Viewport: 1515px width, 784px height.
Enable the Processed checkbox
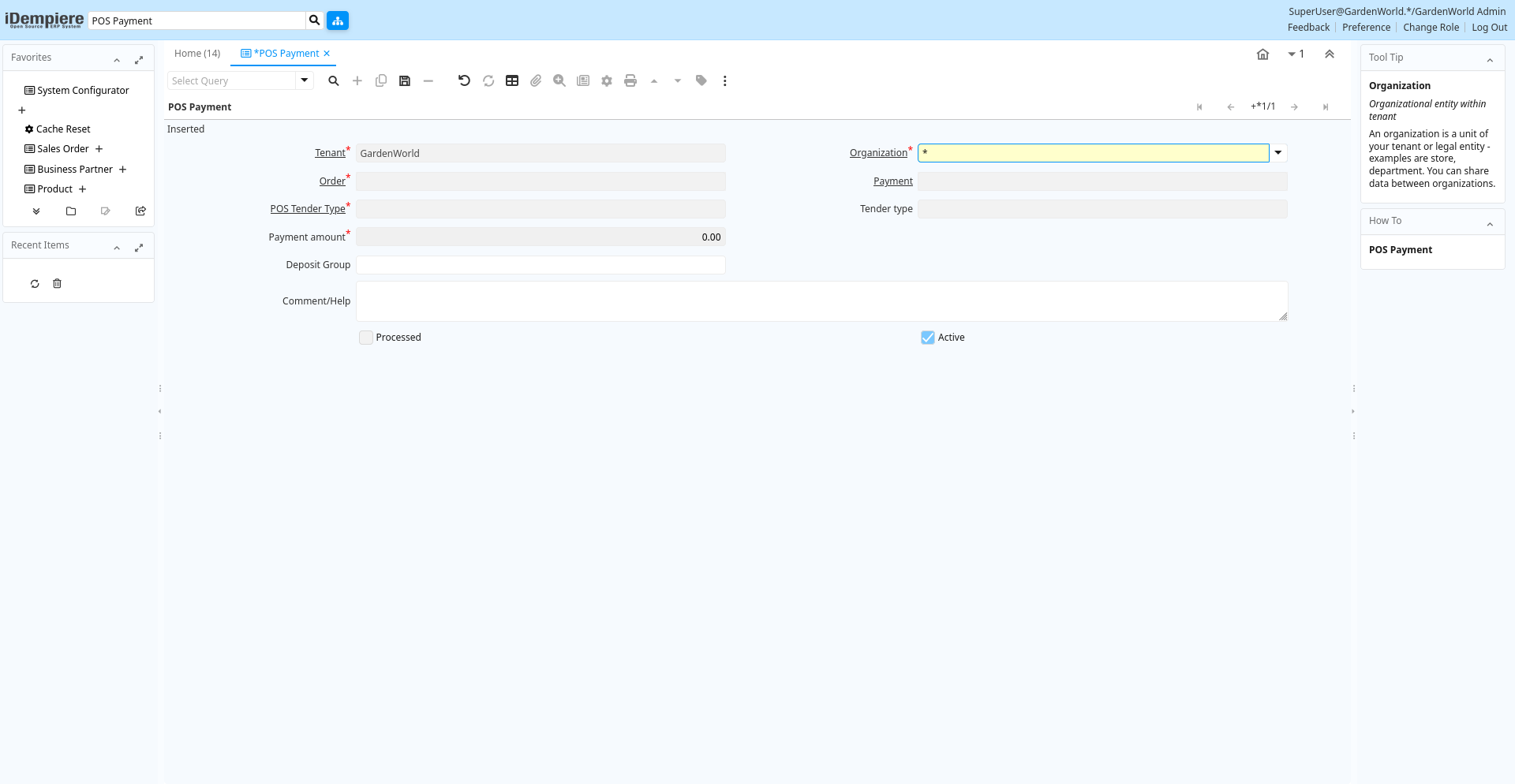[x=366, y=338]
